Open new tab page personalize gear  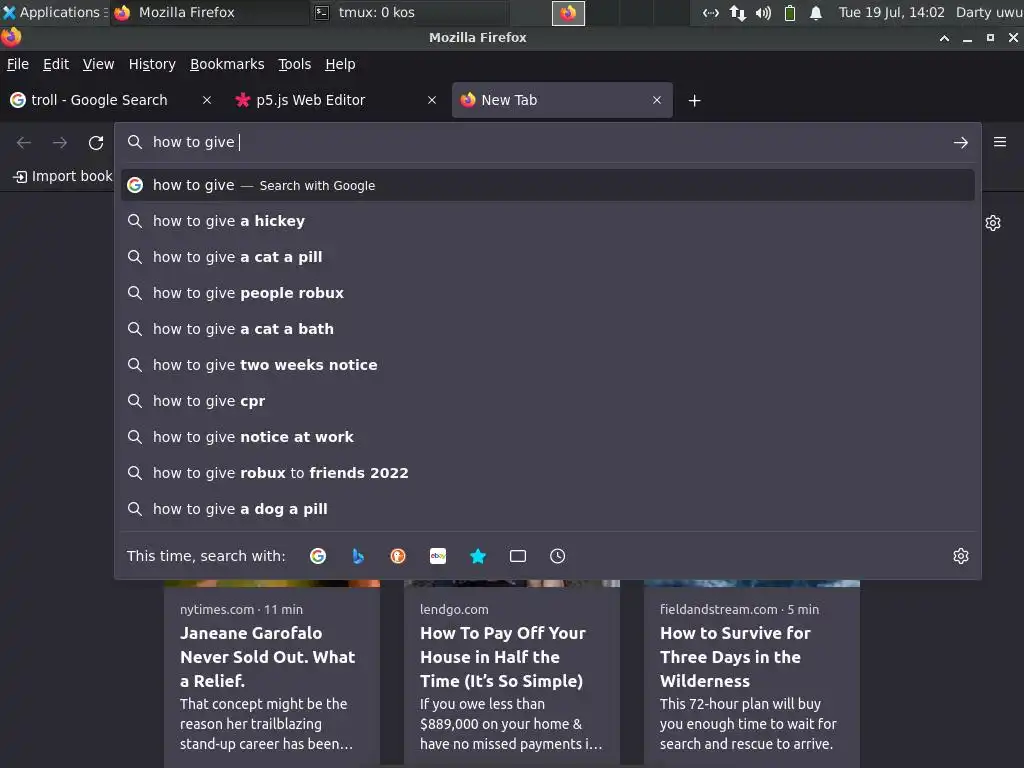coord(993,223)
